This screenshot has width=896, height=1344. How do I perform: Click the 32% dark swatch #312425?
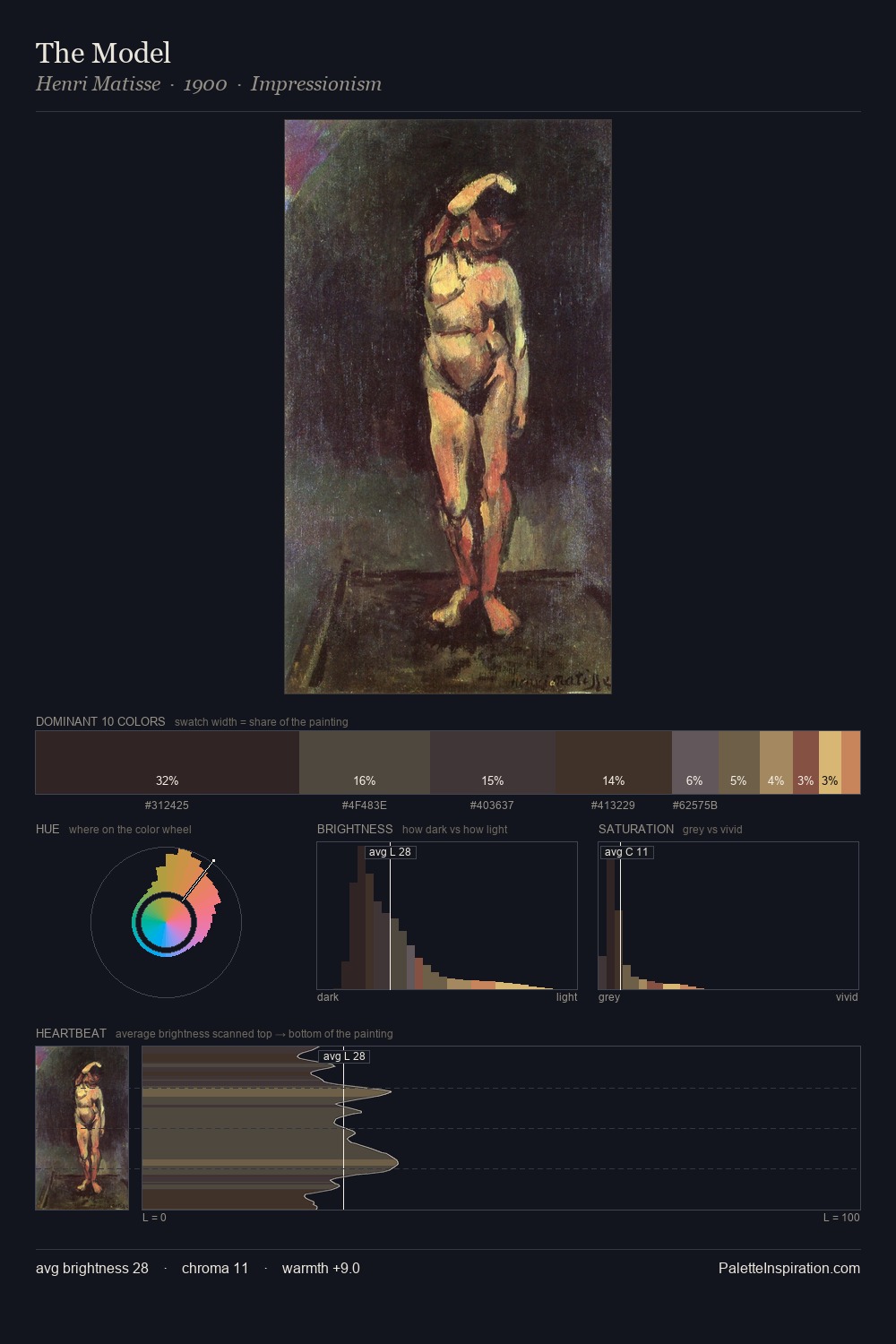coord(168,762)
